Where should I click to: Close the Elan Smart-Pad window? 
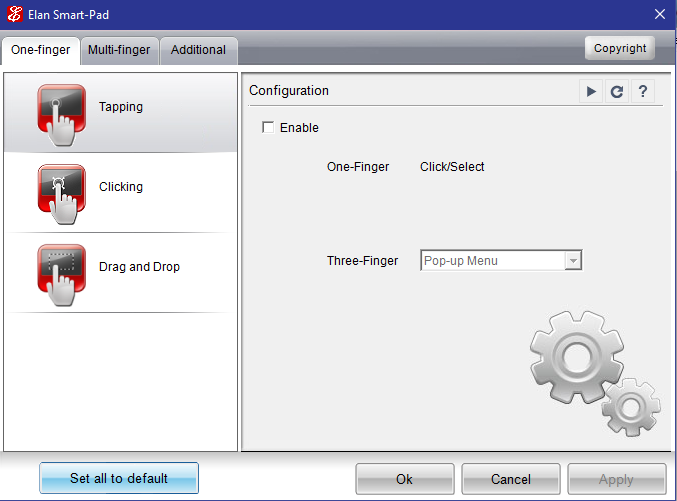660,14
